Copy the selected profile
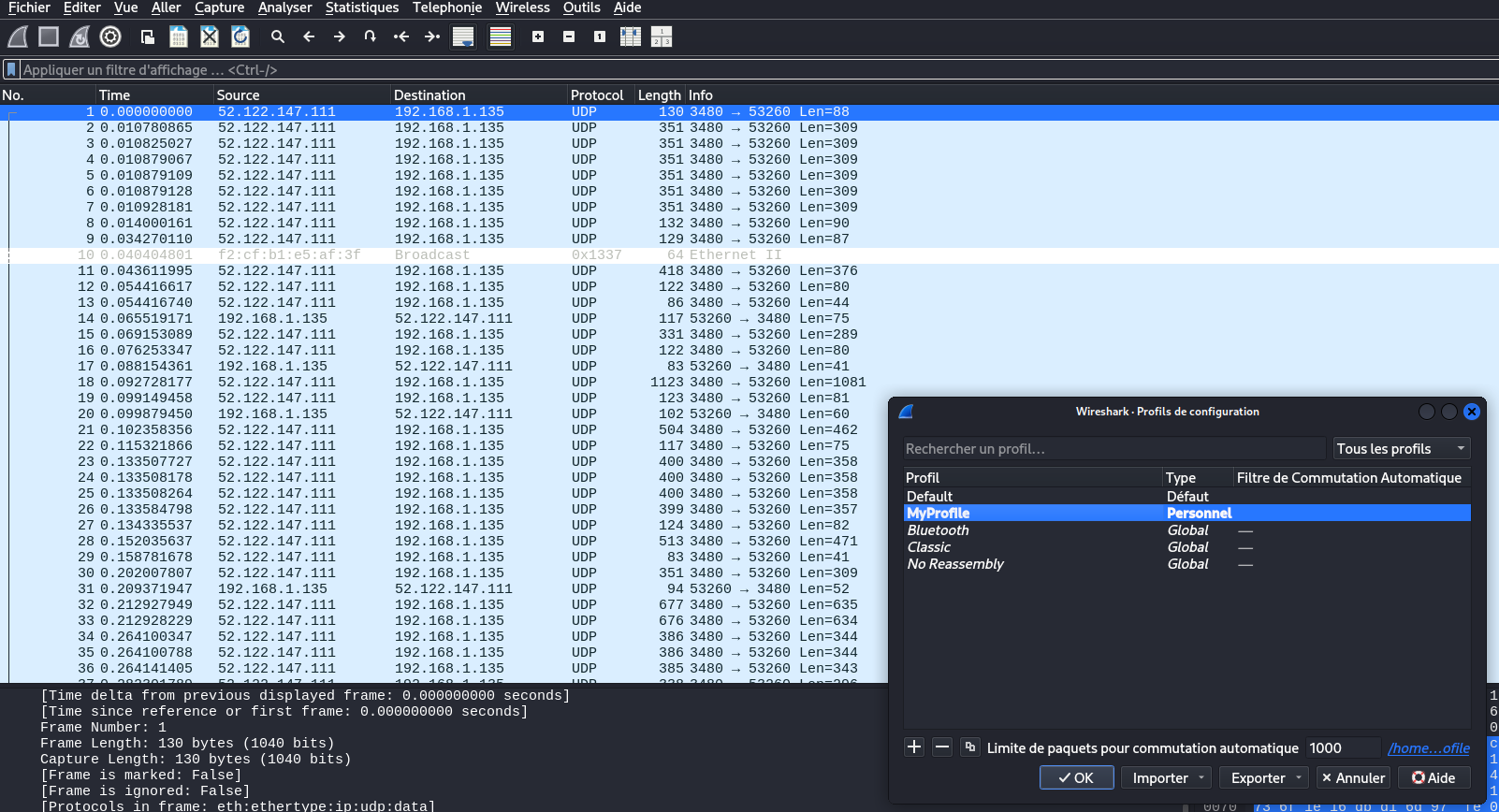The height and width of the screenshot is (812, 1499). click(970, 747)
